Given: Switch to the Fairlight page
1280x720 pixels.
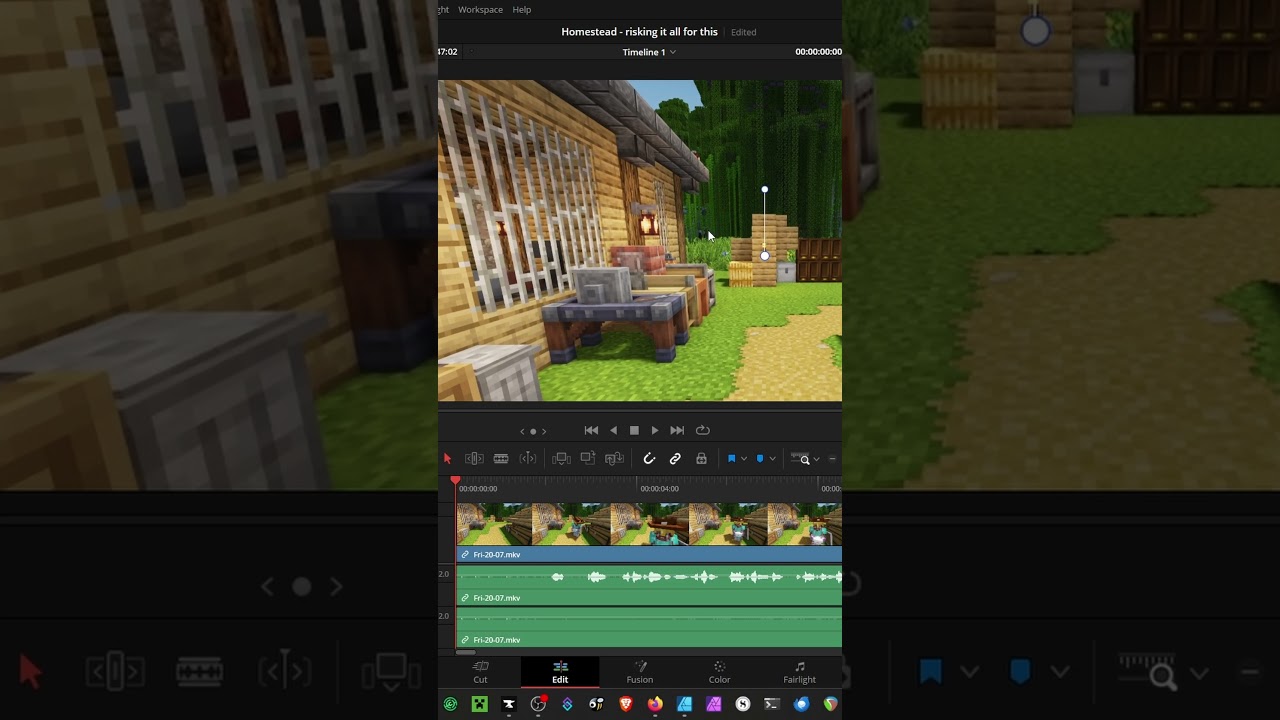Looking at the screenshot, I should coord(799,672).
